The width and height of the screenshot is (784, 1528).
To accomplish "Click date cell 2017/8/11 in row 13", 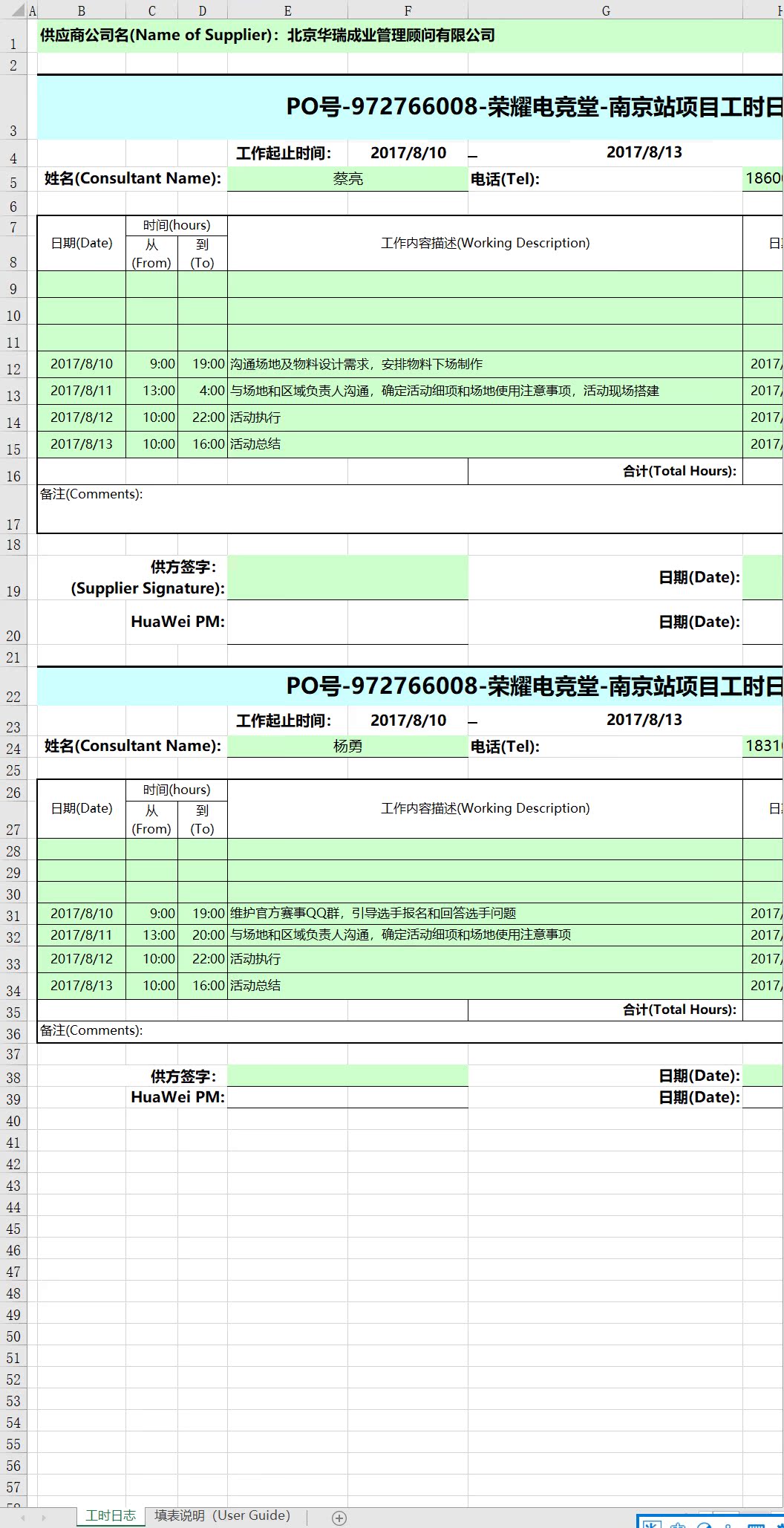I will pyautogui.click(x=82, y=391).
